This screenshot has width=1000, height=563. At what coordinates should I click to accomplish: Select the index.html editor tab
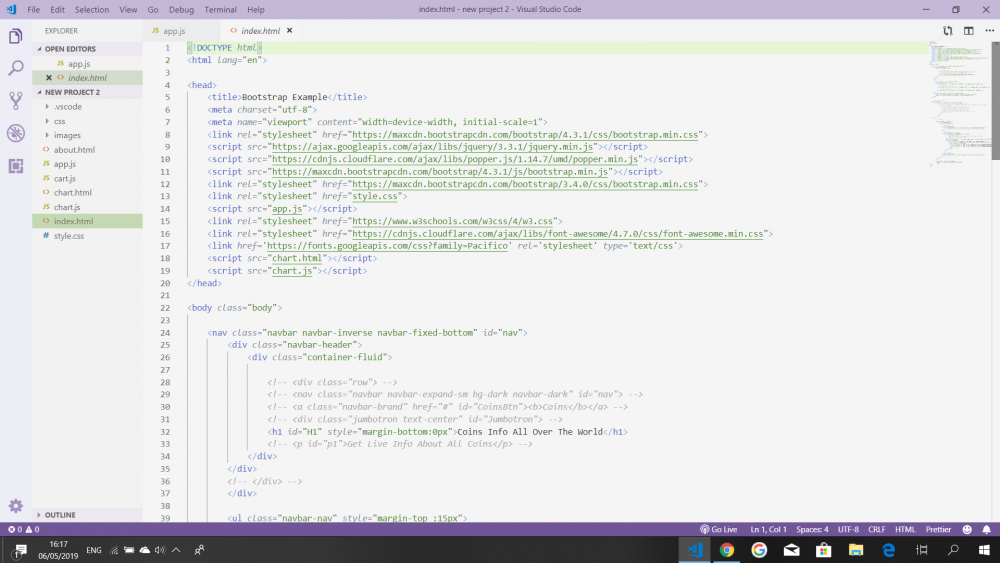(x=260, y=31)
